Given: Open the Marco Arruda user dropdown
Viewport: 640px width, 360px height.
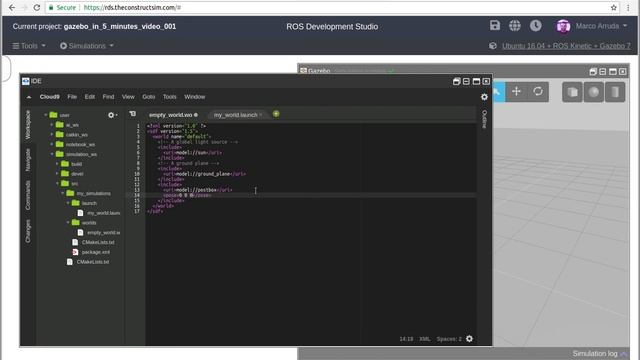Looking at the screenshot, I should pyautogui.click(x=601, y=26).
